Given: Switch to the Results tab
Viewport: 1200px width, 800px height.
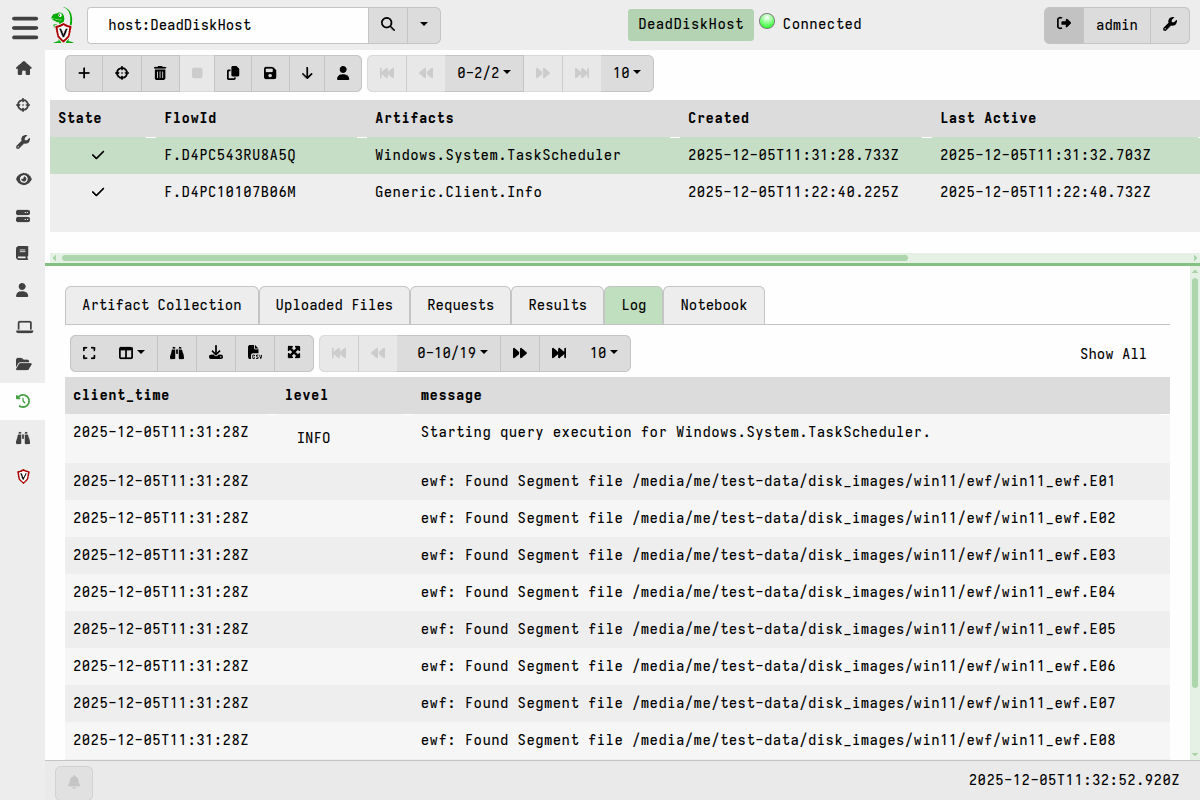Looking at the screenshot, I should [x=557, y=305].
